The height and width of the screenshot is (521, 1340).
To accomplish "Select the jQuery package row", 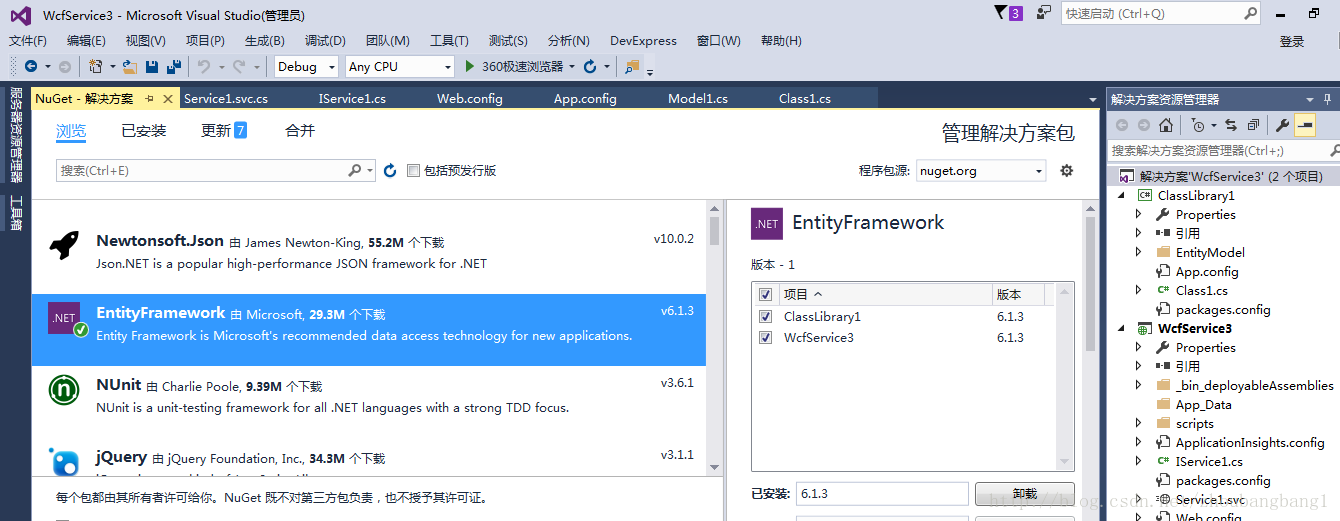I will point(369,459).
